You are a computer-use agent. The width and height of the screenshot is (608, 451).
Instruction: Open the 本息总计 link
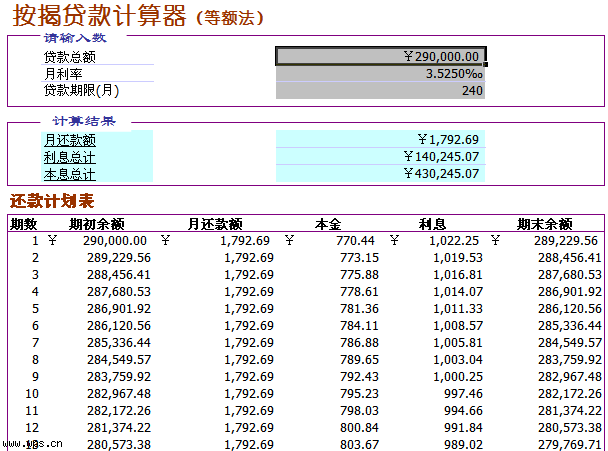(70, 174)
